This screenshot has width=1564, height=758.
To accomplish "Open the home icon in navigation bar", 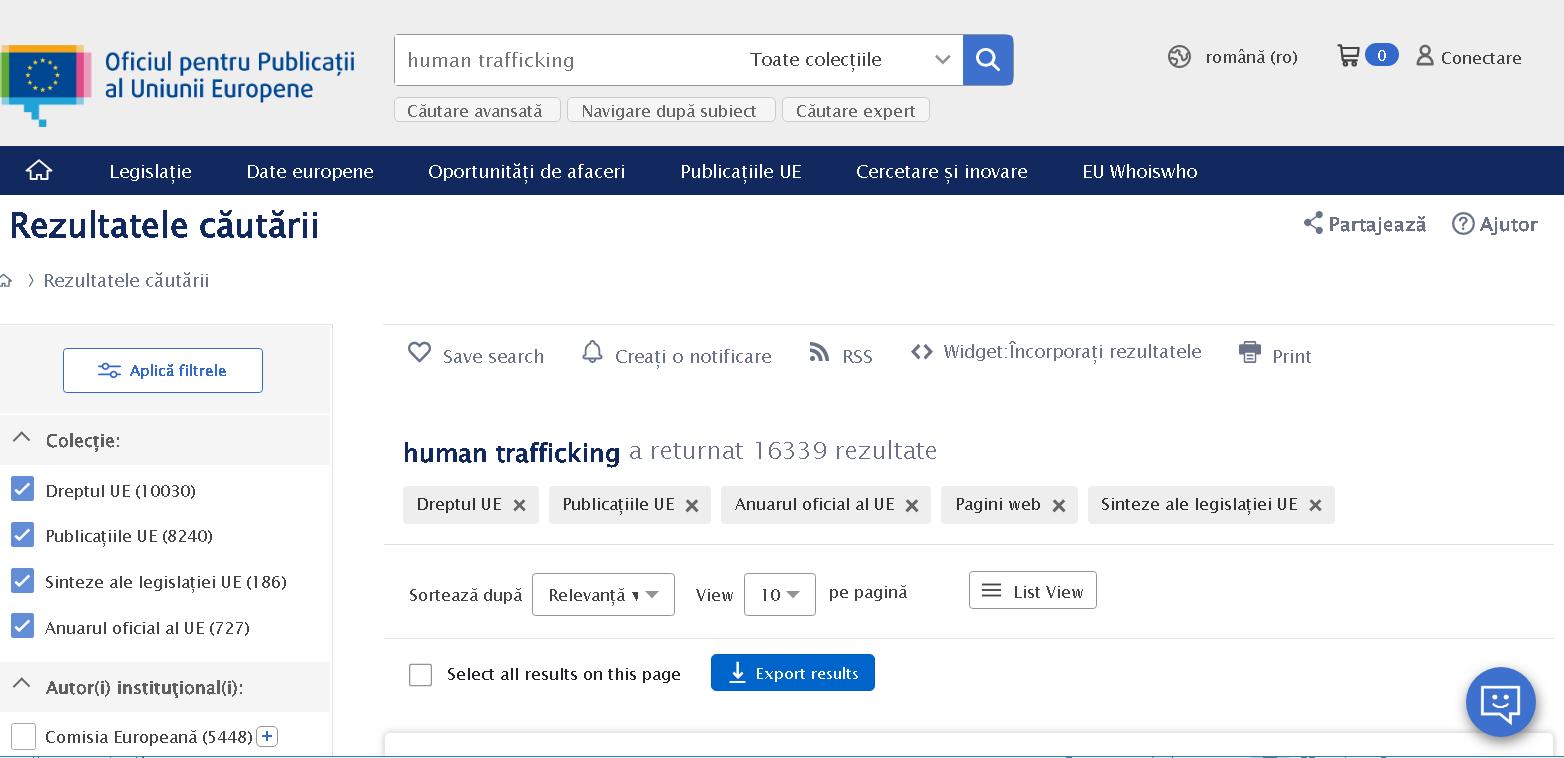I will pos(39,171).
